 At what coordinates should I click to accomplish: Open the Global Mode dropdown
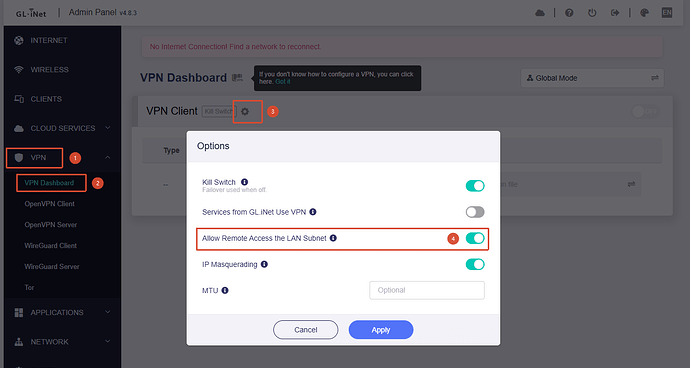592,78
